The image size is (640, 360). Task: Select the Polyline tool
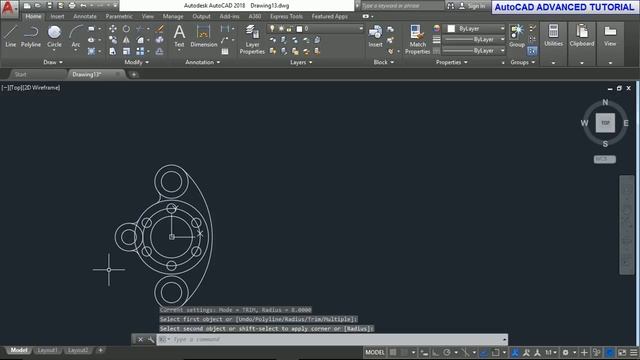[x=31, y=36]
